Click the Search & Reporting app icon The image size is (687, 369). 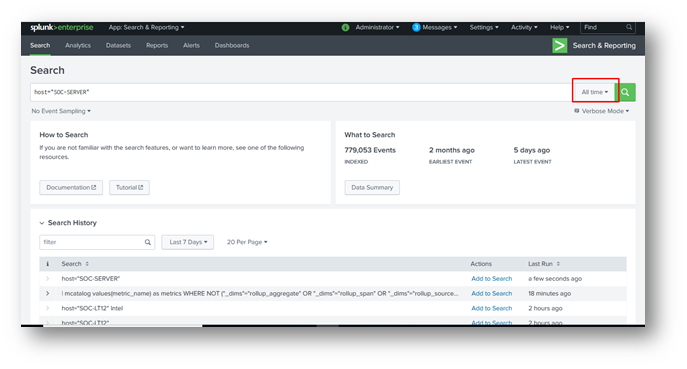(560, 46)
